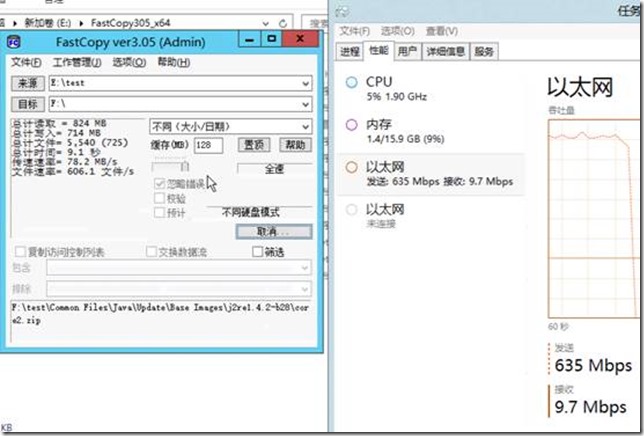Viewport: 644px width, 436px height.
Task: Click the 总计文件= 5,540 (725) line
Action: pyautogui.click(x=70, y=143)
